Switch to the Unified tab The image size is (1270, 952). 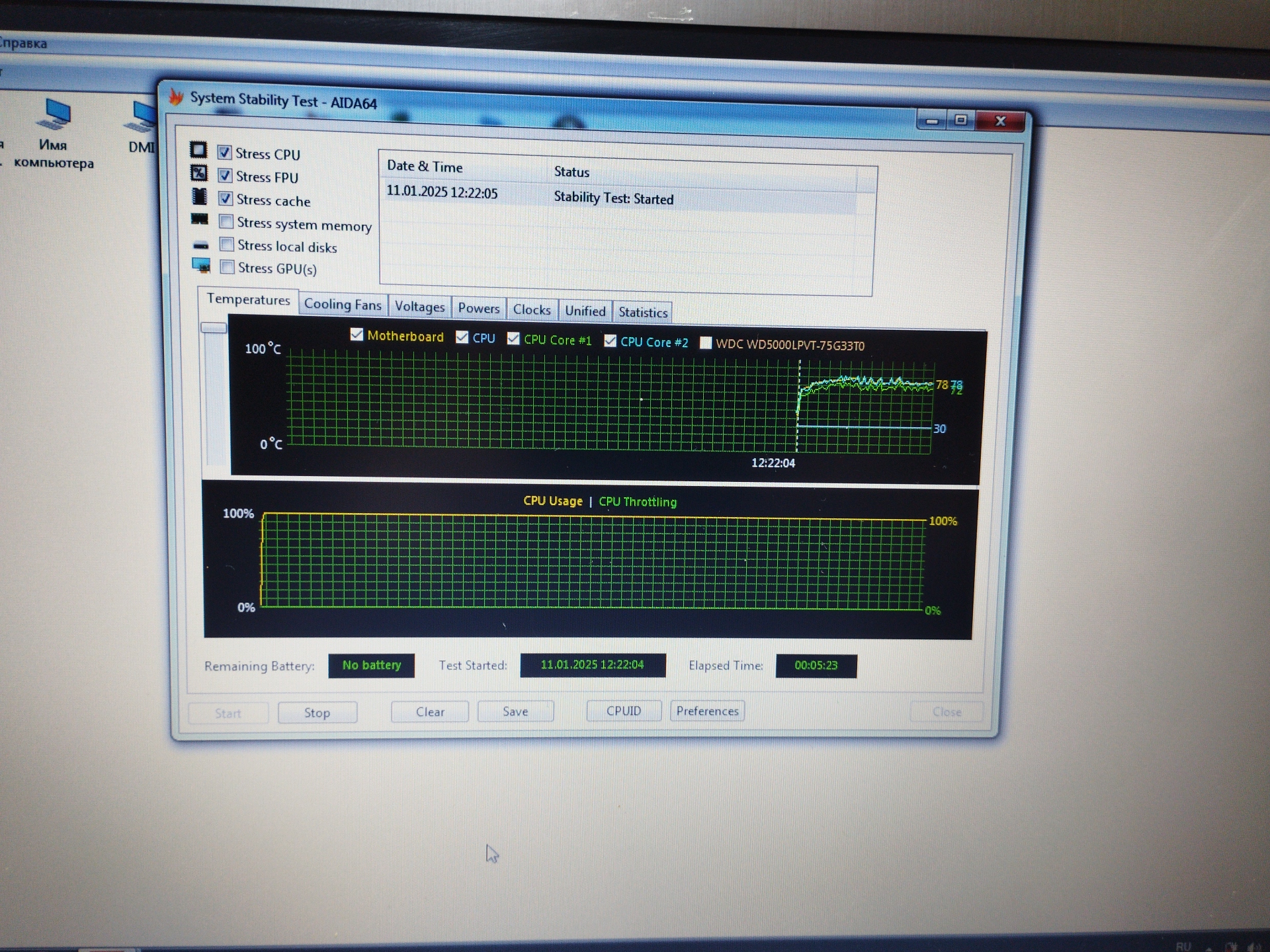(x=585, y=311)
